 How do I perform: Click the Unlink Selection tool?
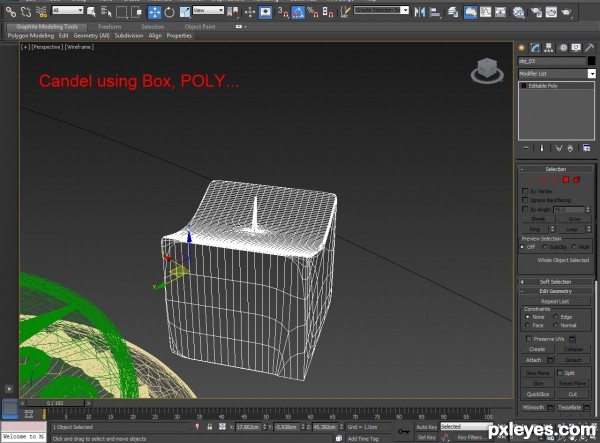point(26,12)
